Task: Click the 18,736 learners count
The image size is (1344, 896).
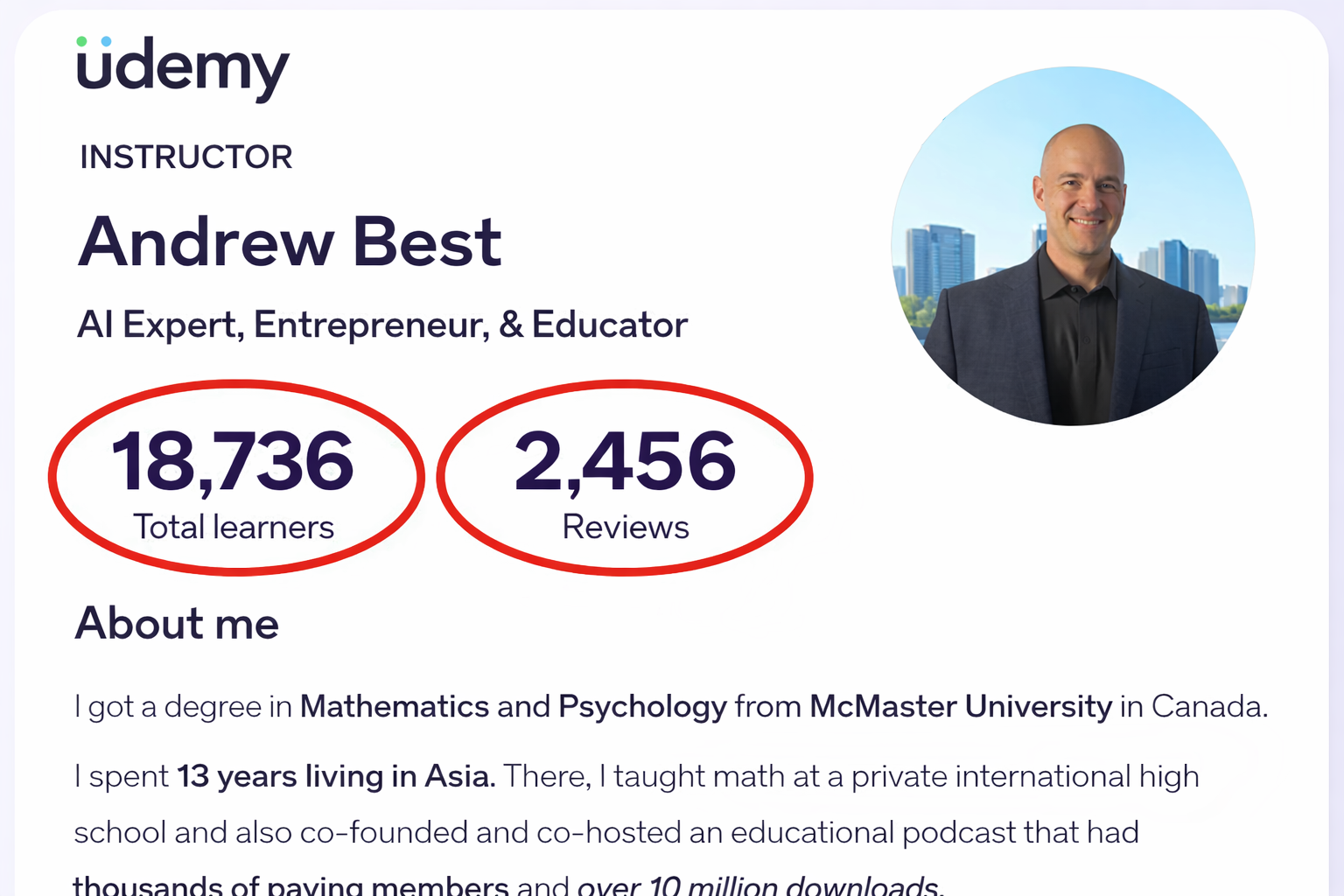Action: point(233,460)
